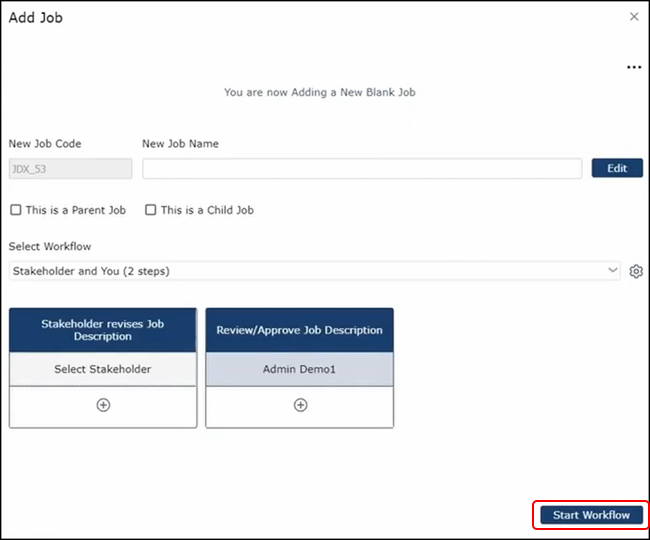Click the Adding a New Blank Job message
The height and width of the screenshot is (540, 650).
[319, 92]
